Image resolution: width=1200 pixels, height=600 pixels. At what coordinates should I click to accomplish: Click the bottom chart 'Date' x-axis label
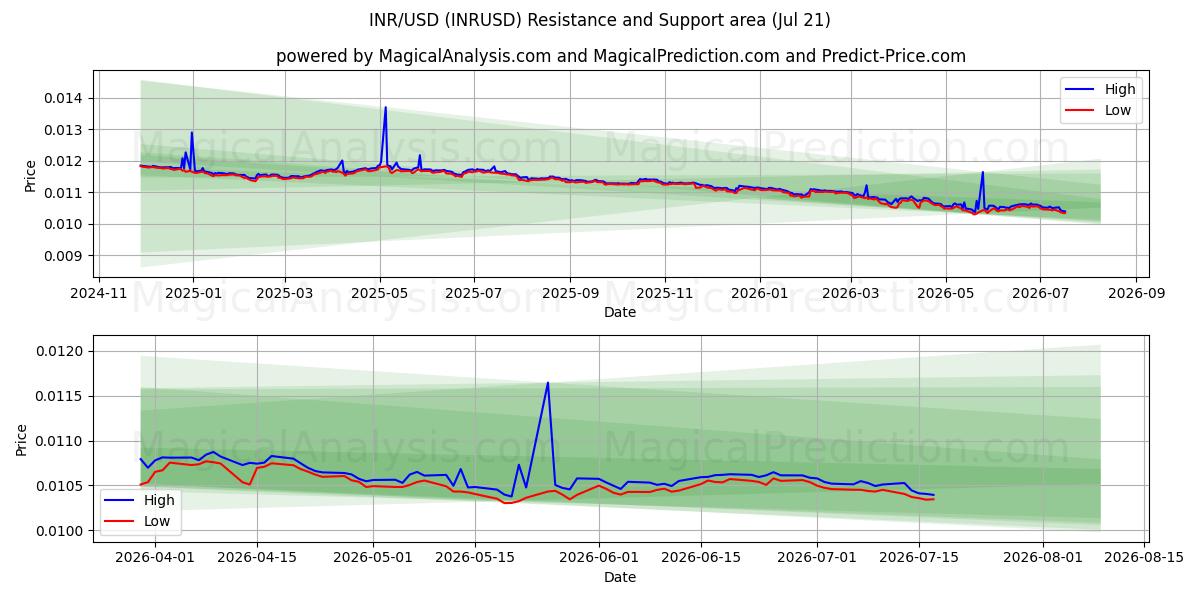[x=620, y=577]
